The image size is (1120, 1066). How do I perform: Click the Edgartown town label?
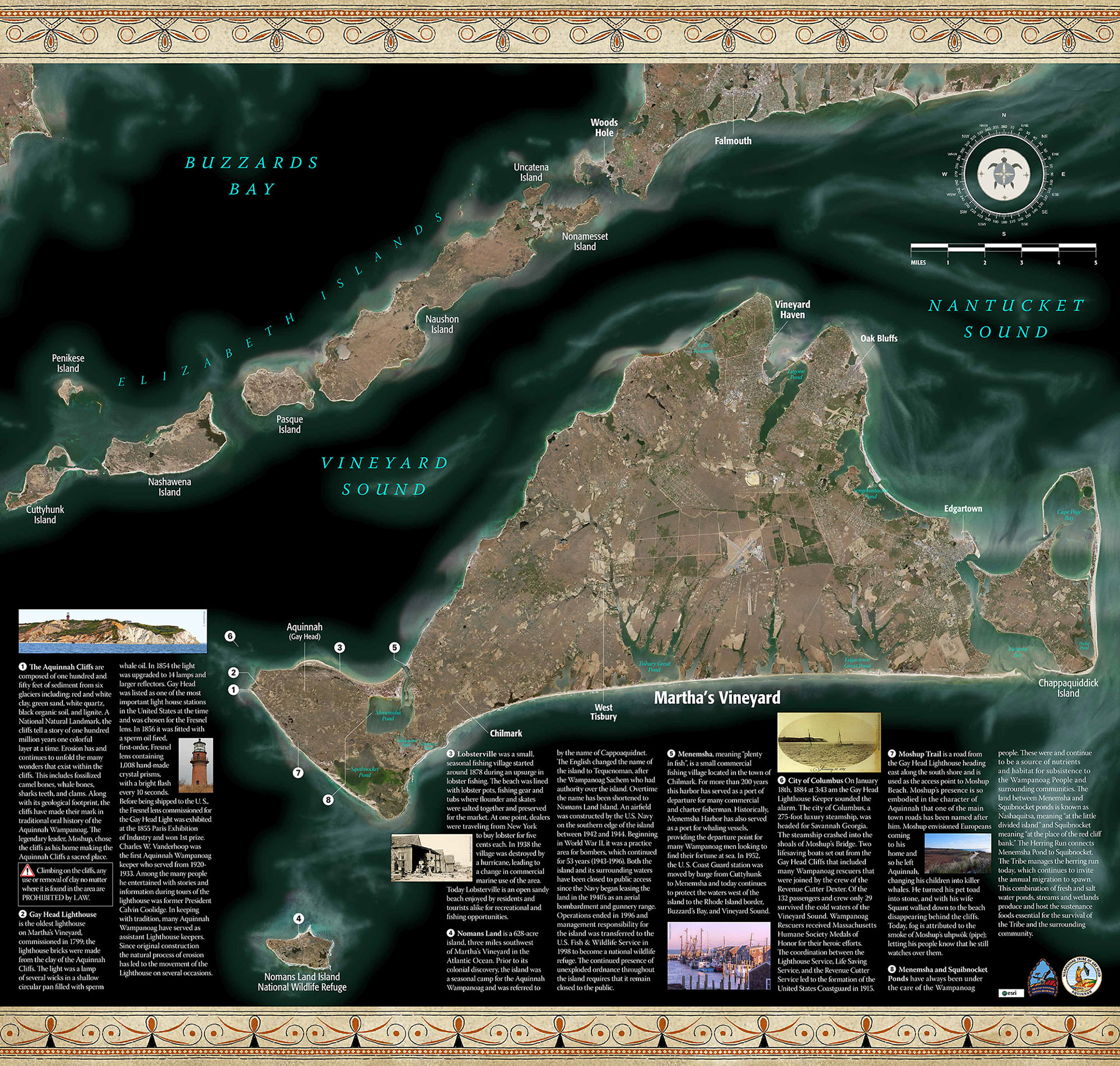pos(963,509)
